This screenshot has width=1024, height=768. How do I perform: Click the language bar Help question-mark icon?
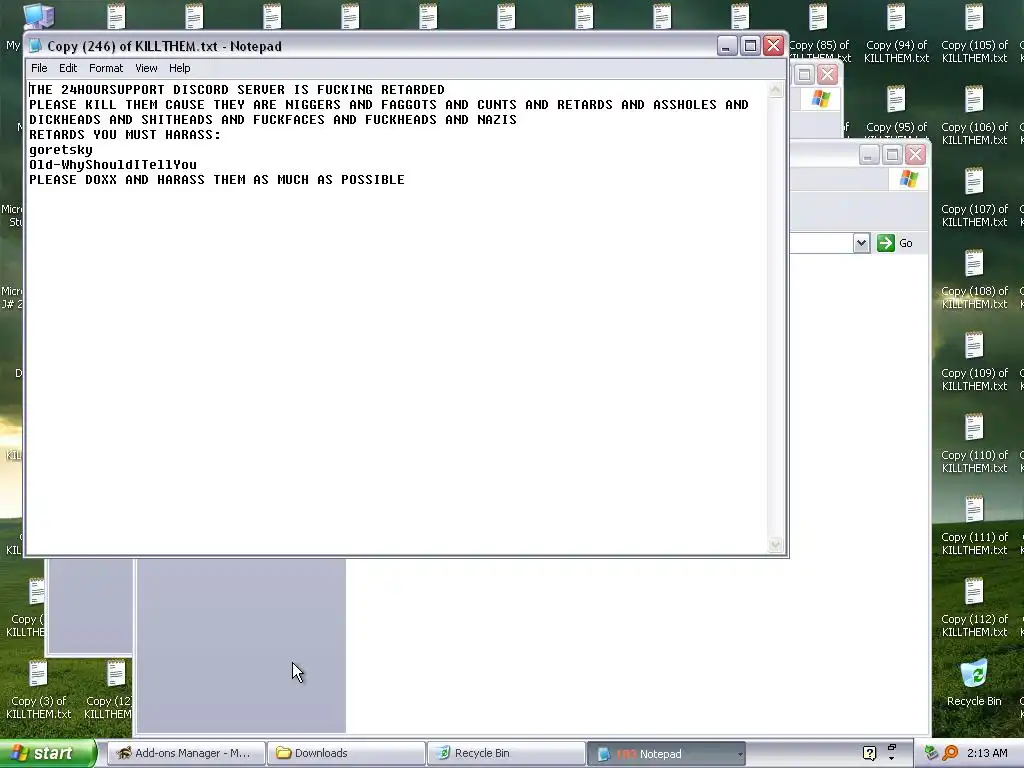(869, 754)
